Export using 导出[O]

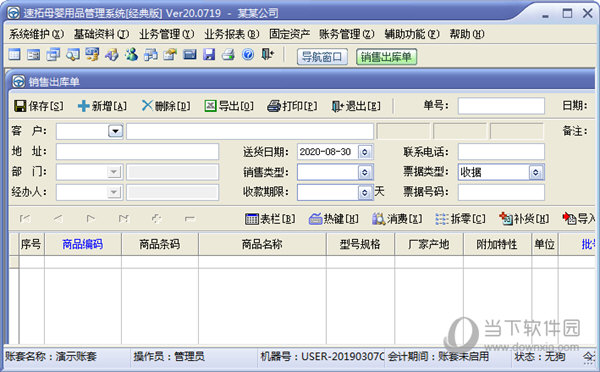[x=229, y=106]
